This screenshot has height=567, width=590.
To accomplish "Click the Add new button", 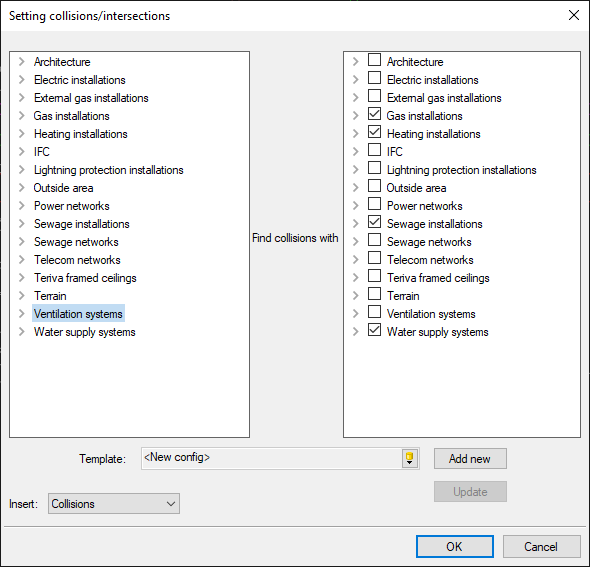I will coord(470,459).
